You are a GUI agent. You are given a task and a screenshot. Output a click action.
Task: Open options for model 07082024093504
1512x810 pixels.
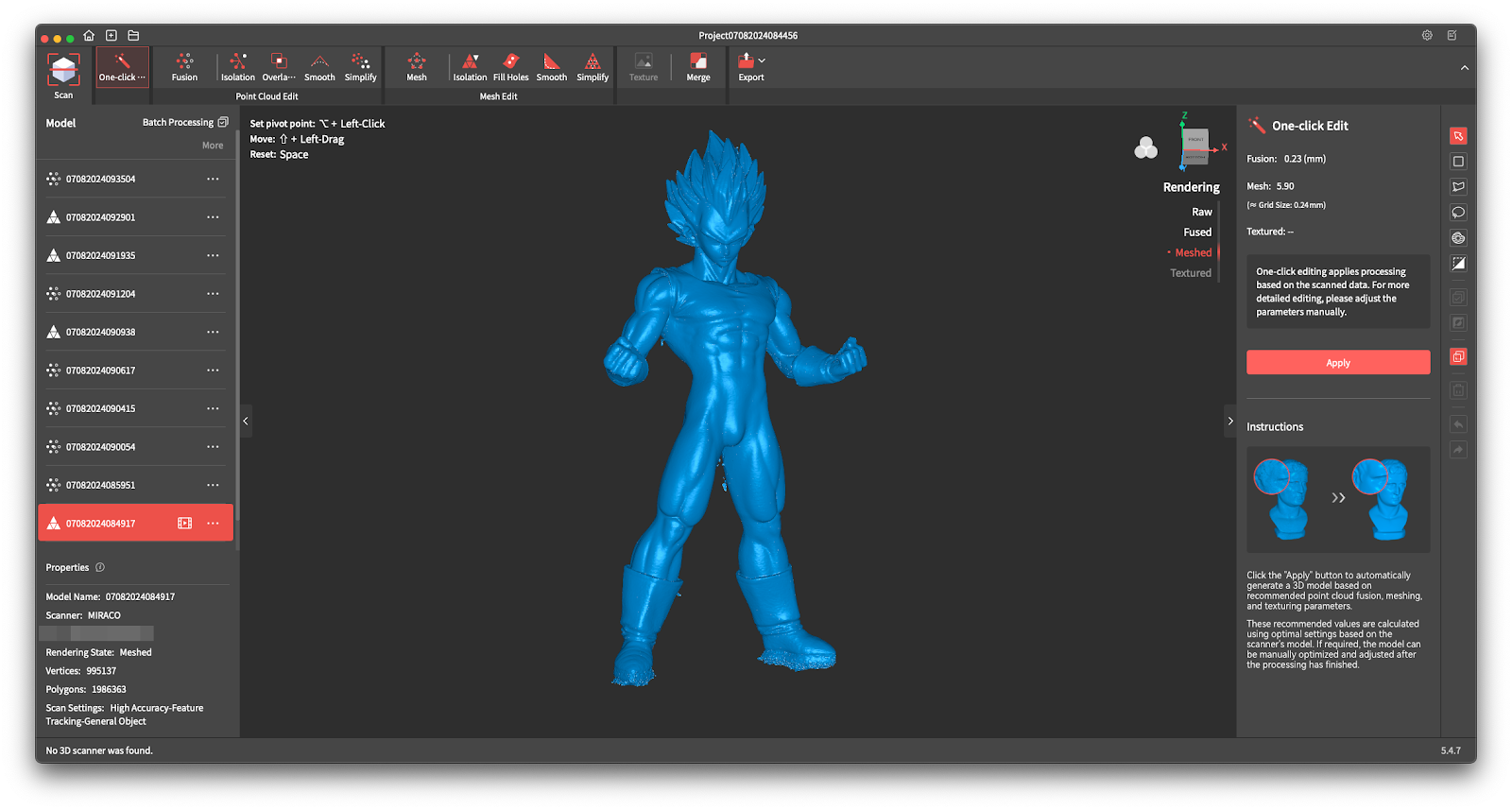[213, 179]
